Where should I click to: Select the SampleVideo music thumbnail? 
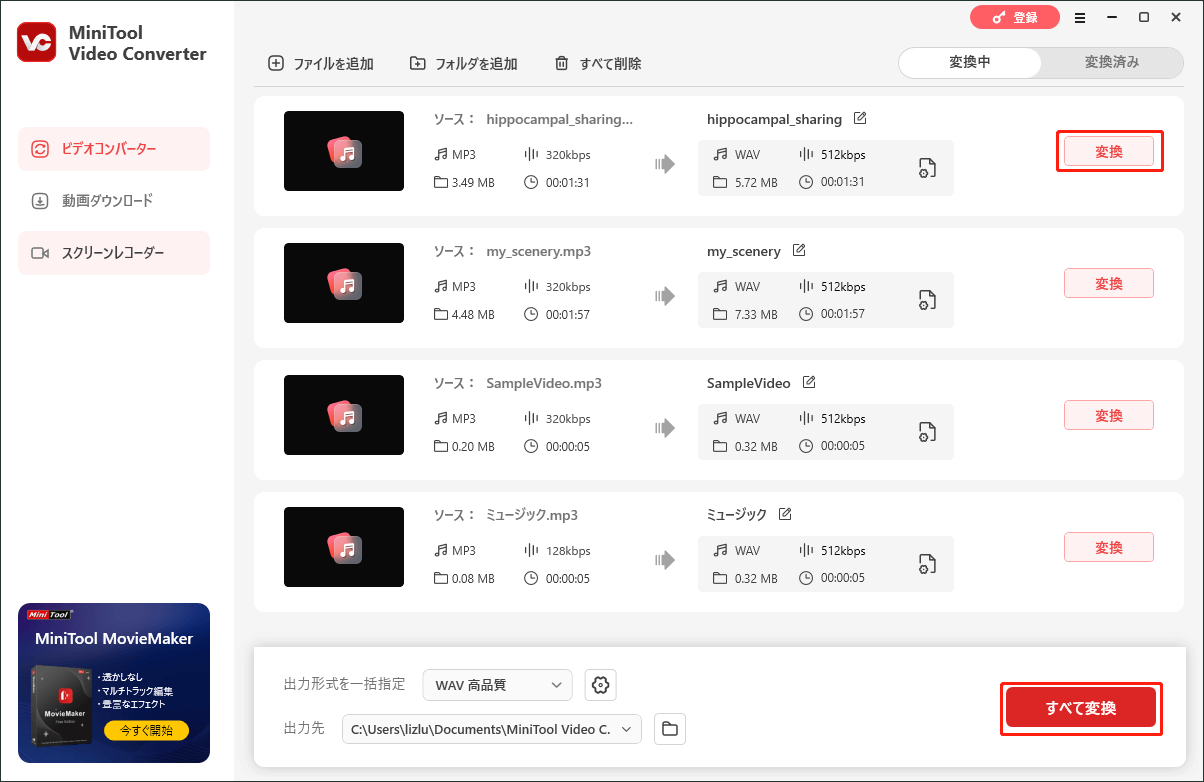pyautogui.click(x=344, y=415)
